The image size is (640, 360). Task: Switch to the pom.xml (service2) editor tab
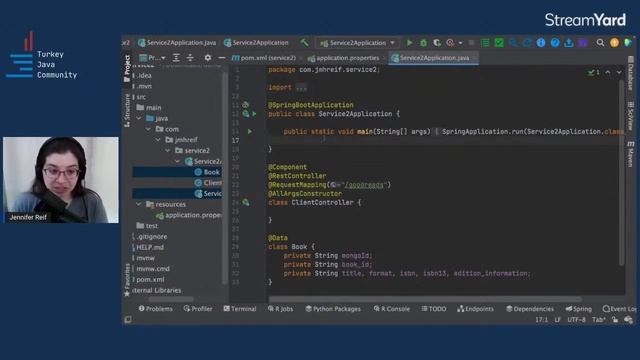point(264,58)
